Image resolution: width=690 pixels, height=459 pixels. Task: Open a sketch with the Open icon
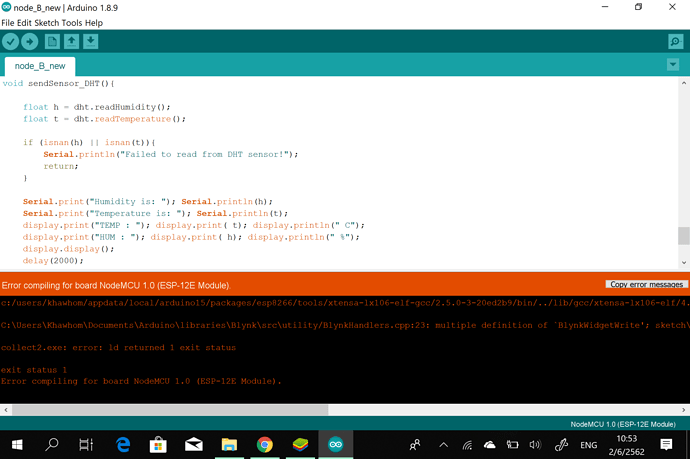[71, 42]
